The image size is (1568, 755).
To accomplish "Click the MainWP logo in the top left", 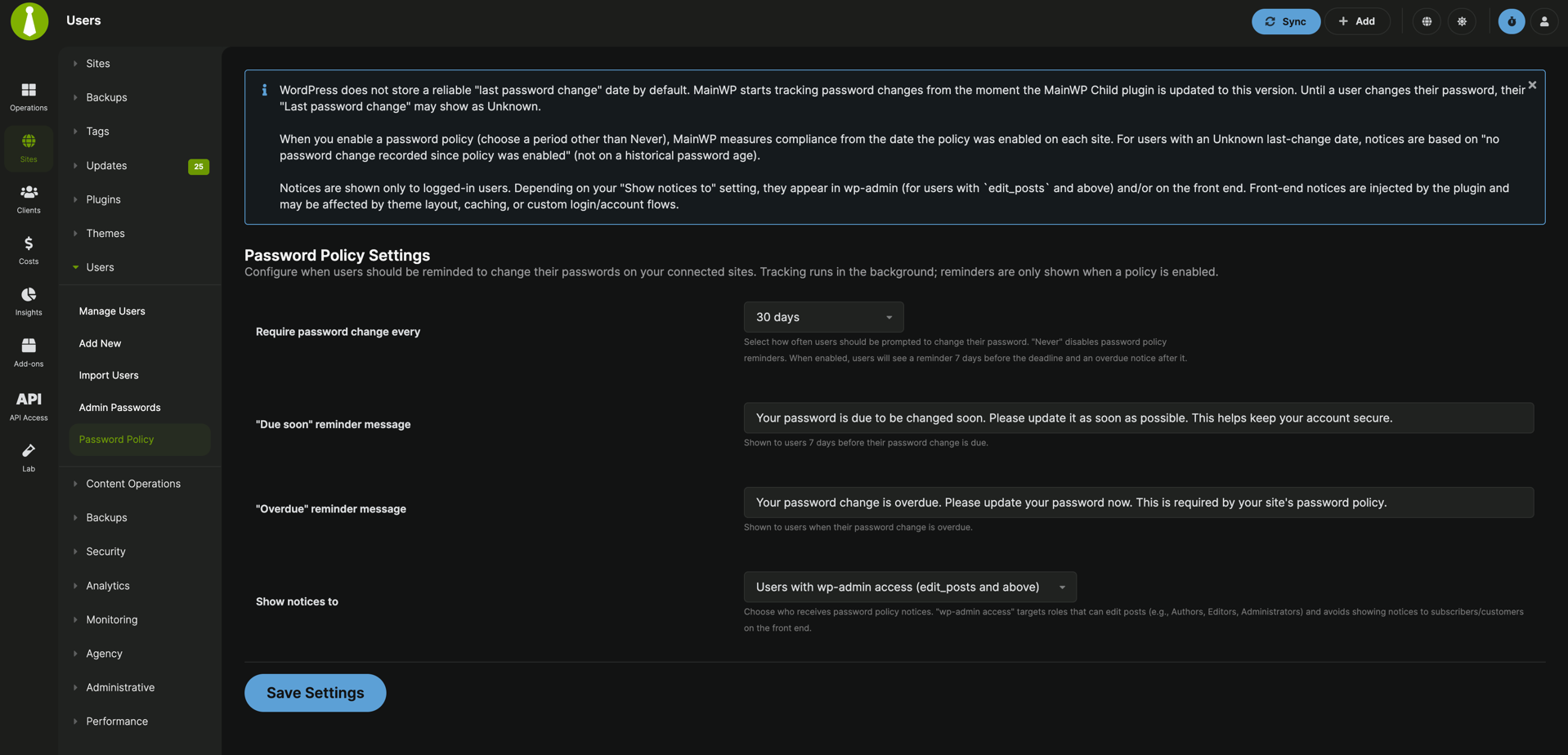I will 29,21.
